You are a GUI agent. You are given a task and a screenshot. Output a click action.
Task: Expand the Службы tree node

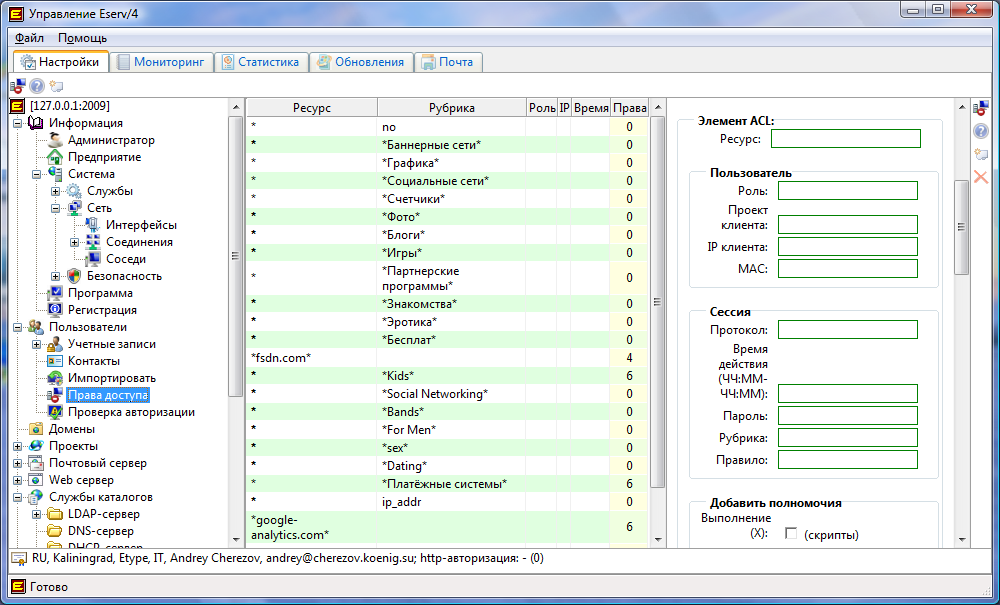click(55, 191)
